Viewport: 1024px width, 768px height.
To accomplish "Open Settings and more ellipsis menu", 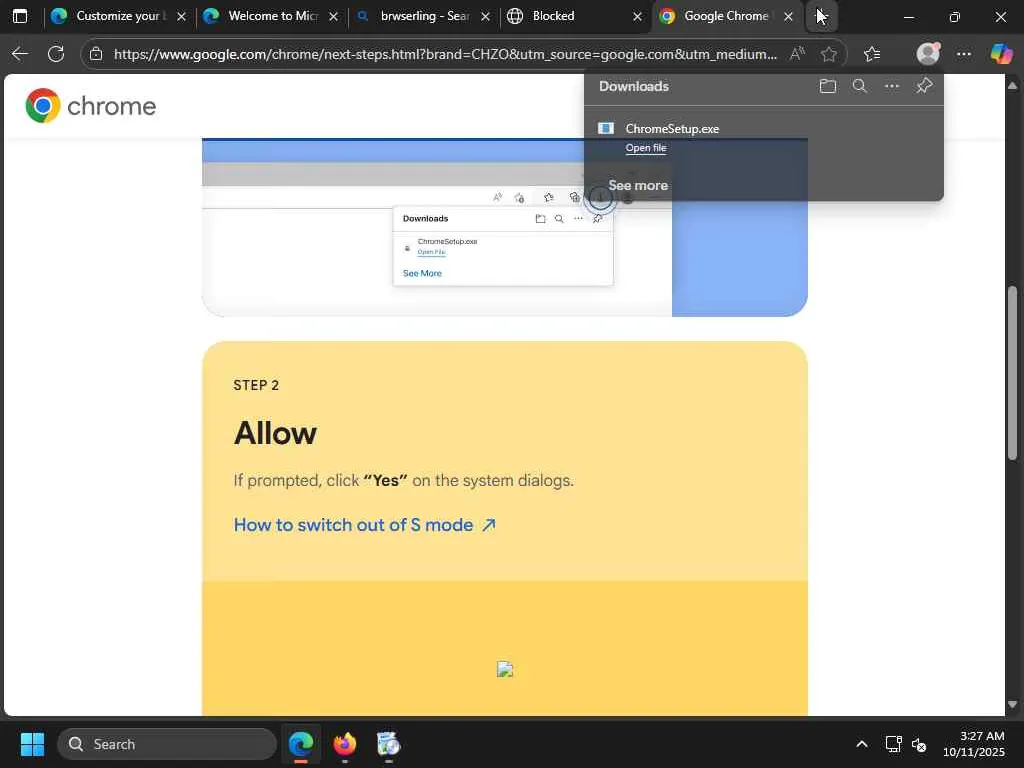I will pos(964,54).
